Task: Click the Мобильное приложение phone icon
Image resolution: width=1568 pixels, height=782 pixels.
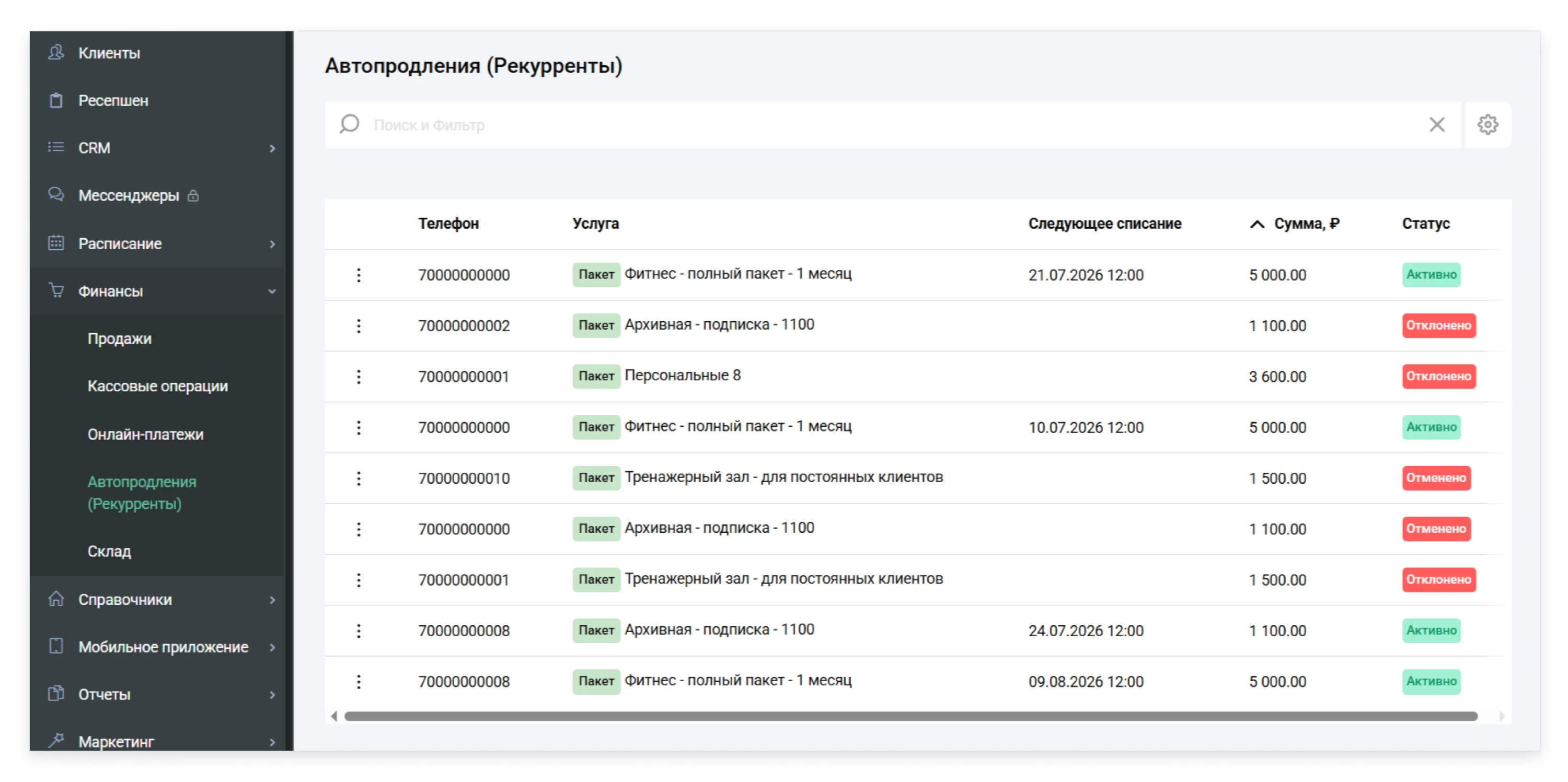Action: 55,646
